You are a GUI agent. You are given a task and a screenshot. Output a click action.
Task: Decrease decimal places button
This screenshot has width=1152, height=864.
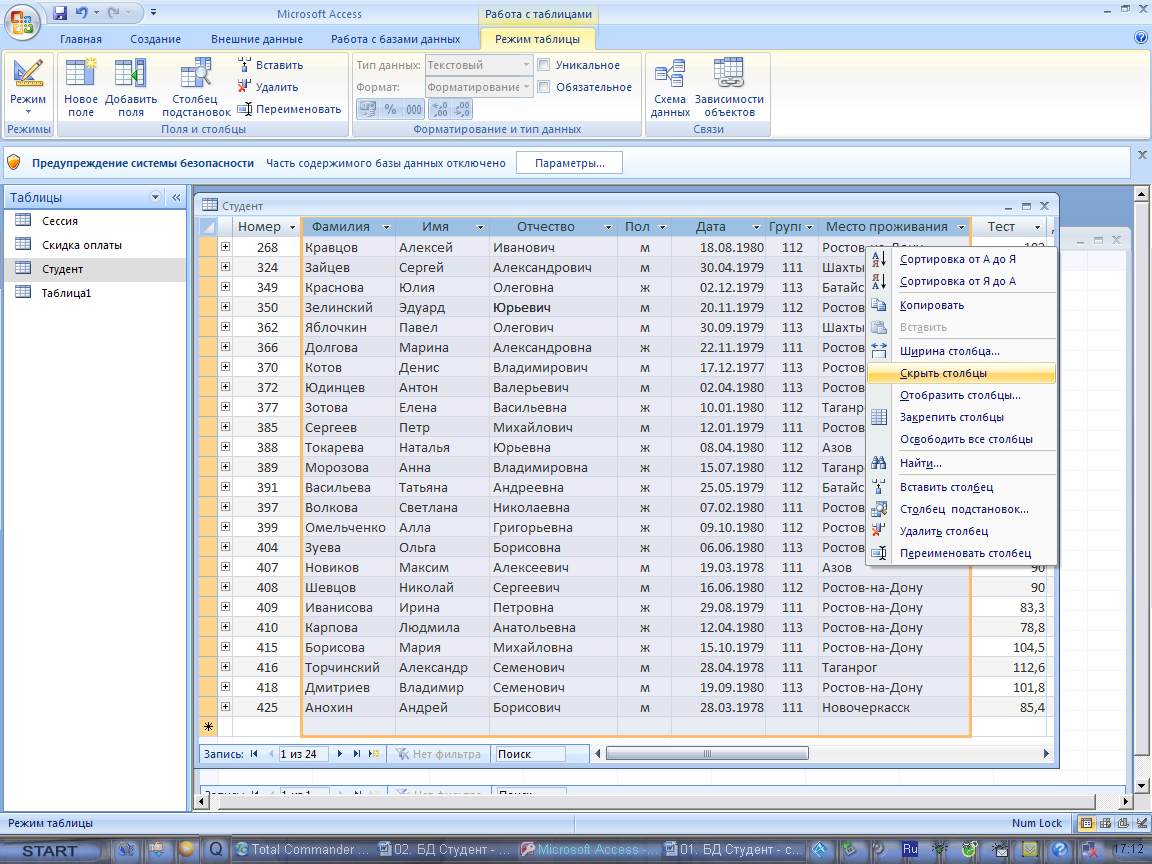461,109
